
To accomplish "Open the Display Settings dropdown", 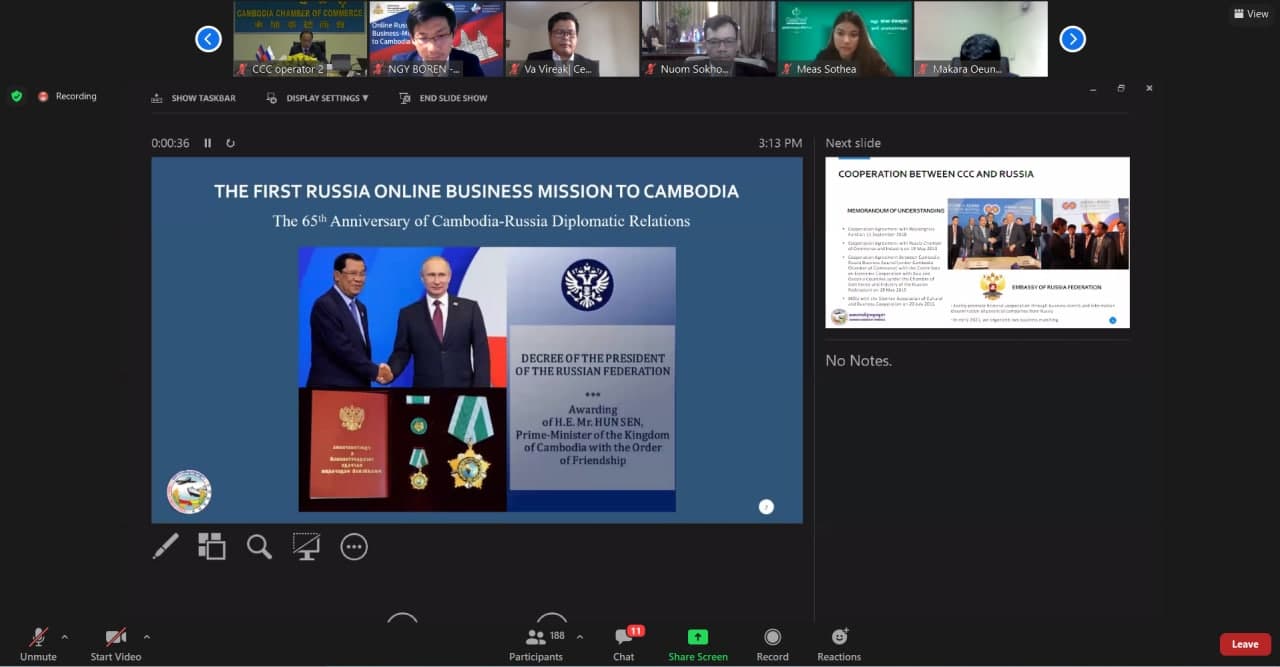I will coord(317,98).
